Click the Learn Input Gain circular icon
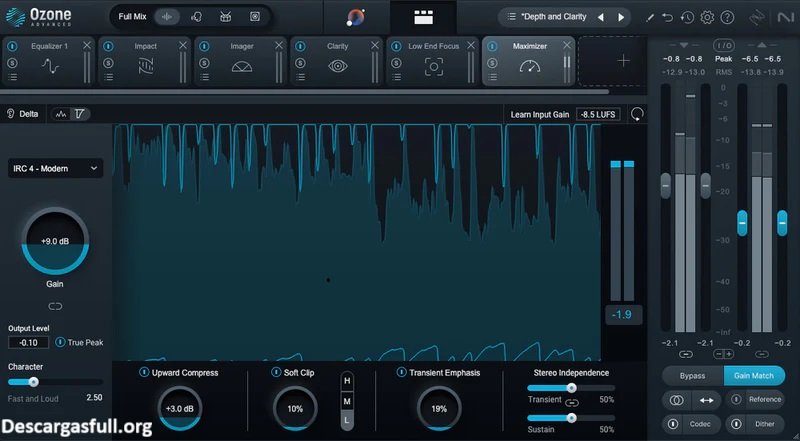Image resolution: width=800 pixels, height=441 pixels. [x=637, y=114]
